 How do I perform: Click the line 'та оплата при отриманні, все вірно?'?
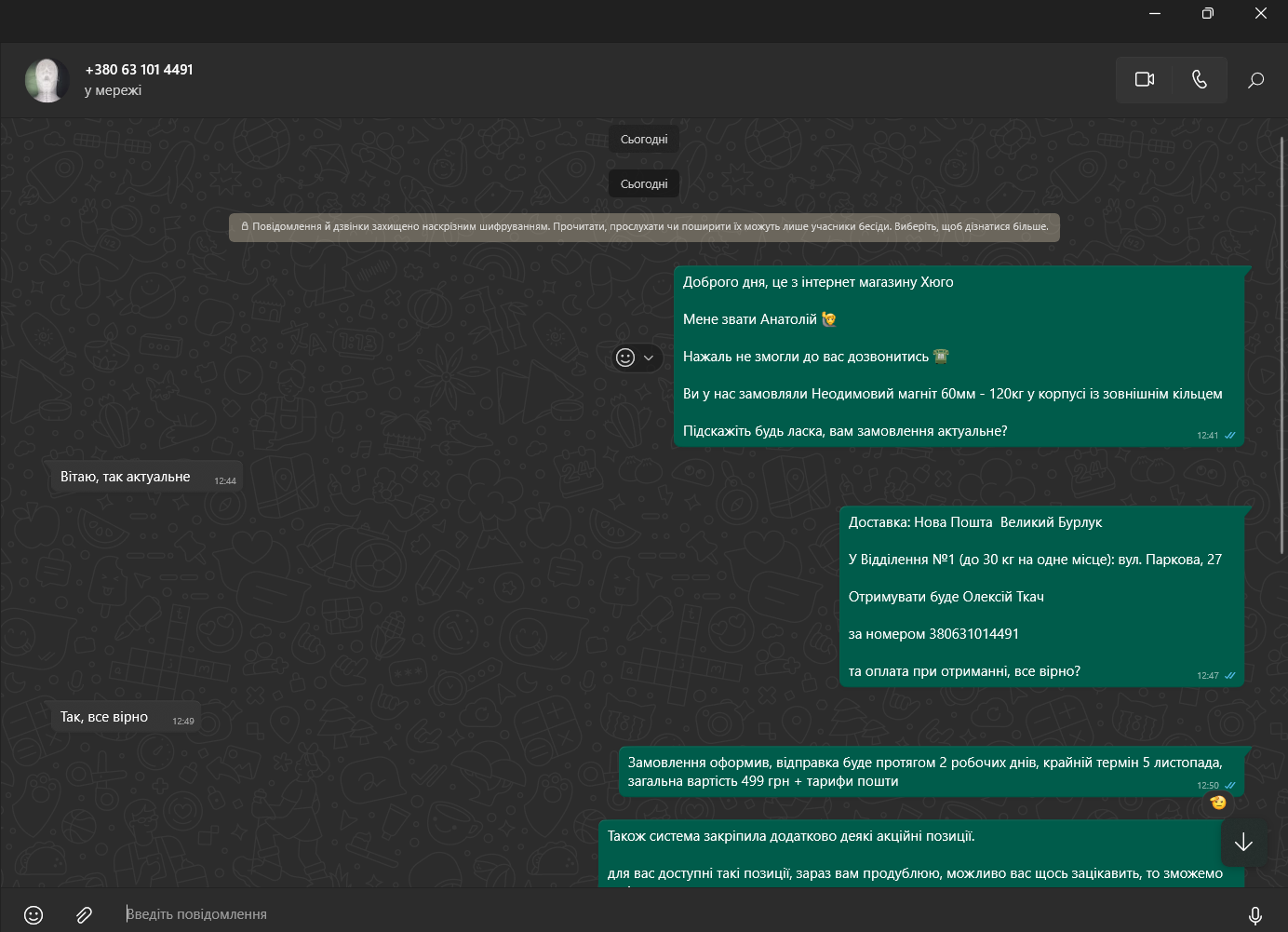coord(964,671)
